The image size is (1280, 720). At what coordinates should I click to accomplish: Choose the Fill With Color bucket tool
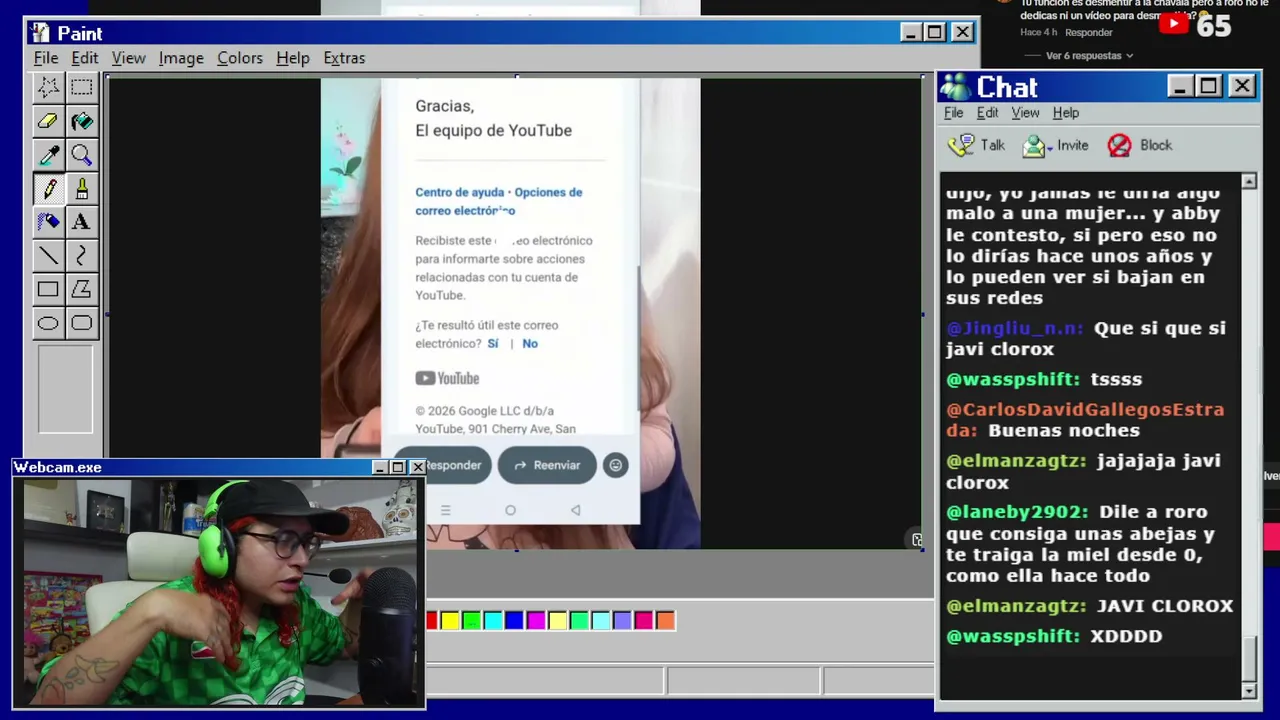click(82, 122)
